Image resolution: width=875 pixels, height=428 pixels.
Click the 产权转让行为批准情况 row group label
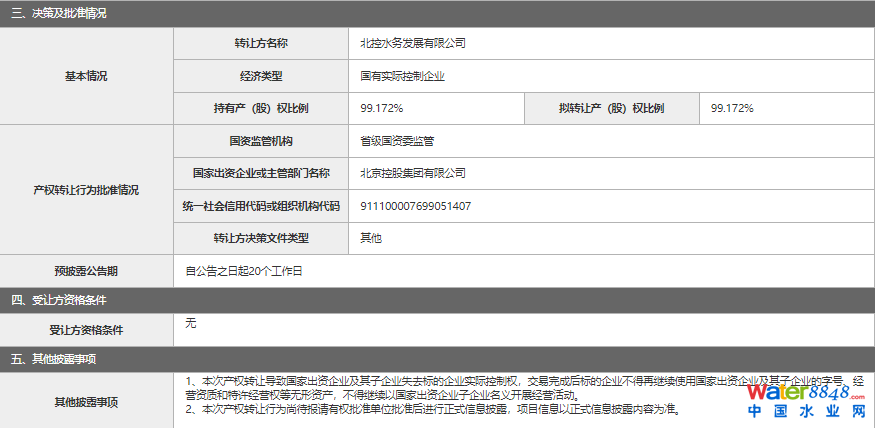coord(86,190)
